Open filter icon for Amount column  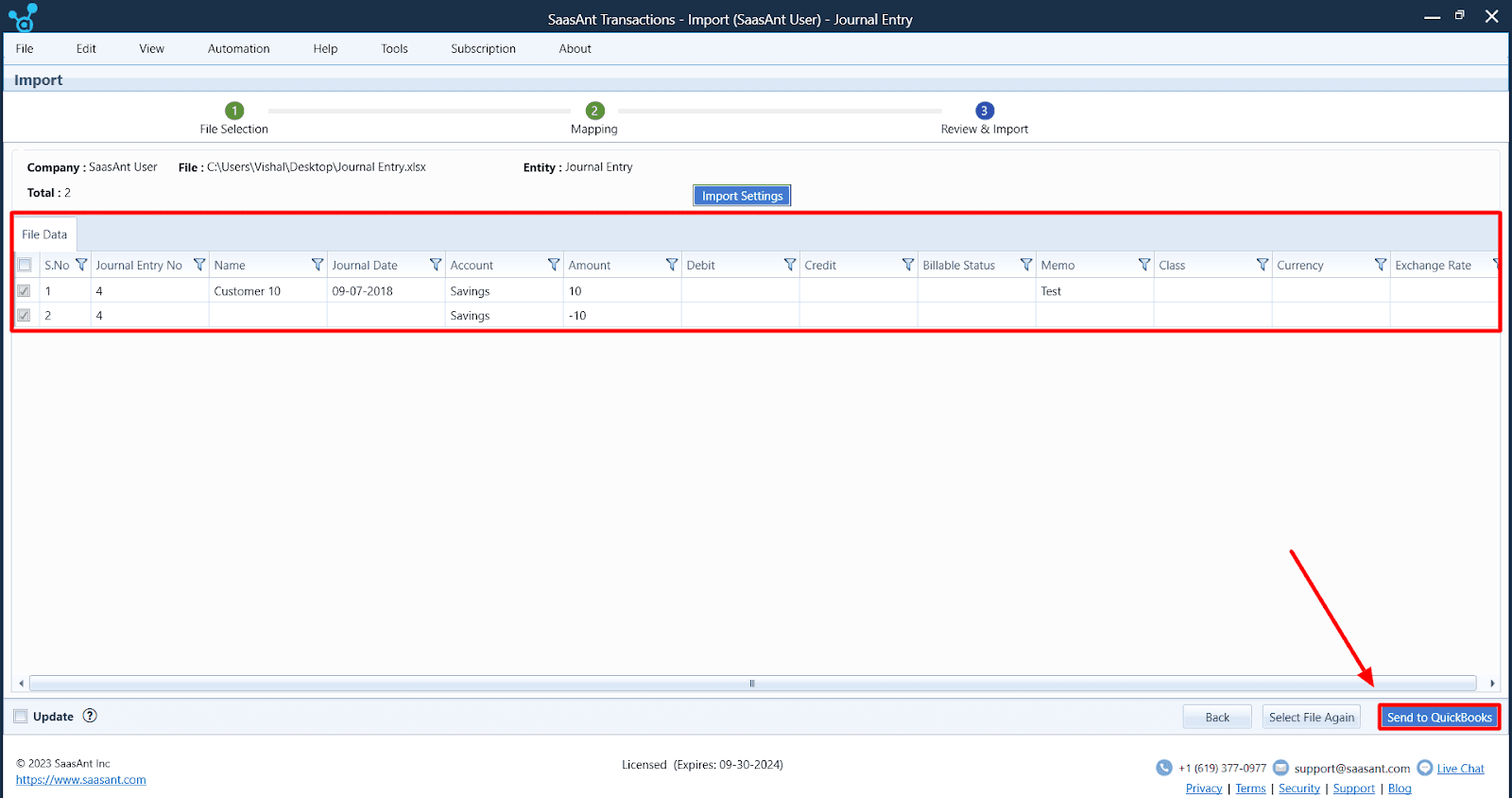click(672, 265)
